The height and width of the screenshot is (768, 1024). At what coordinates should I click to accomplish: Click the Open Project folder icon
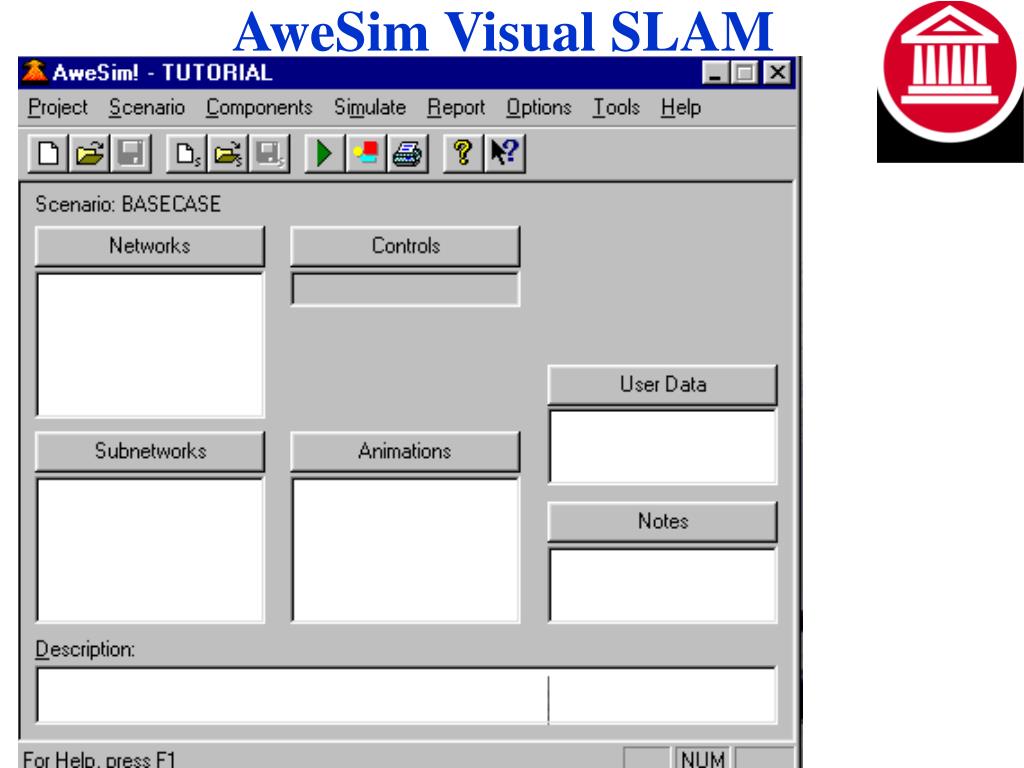pos(89,153)
